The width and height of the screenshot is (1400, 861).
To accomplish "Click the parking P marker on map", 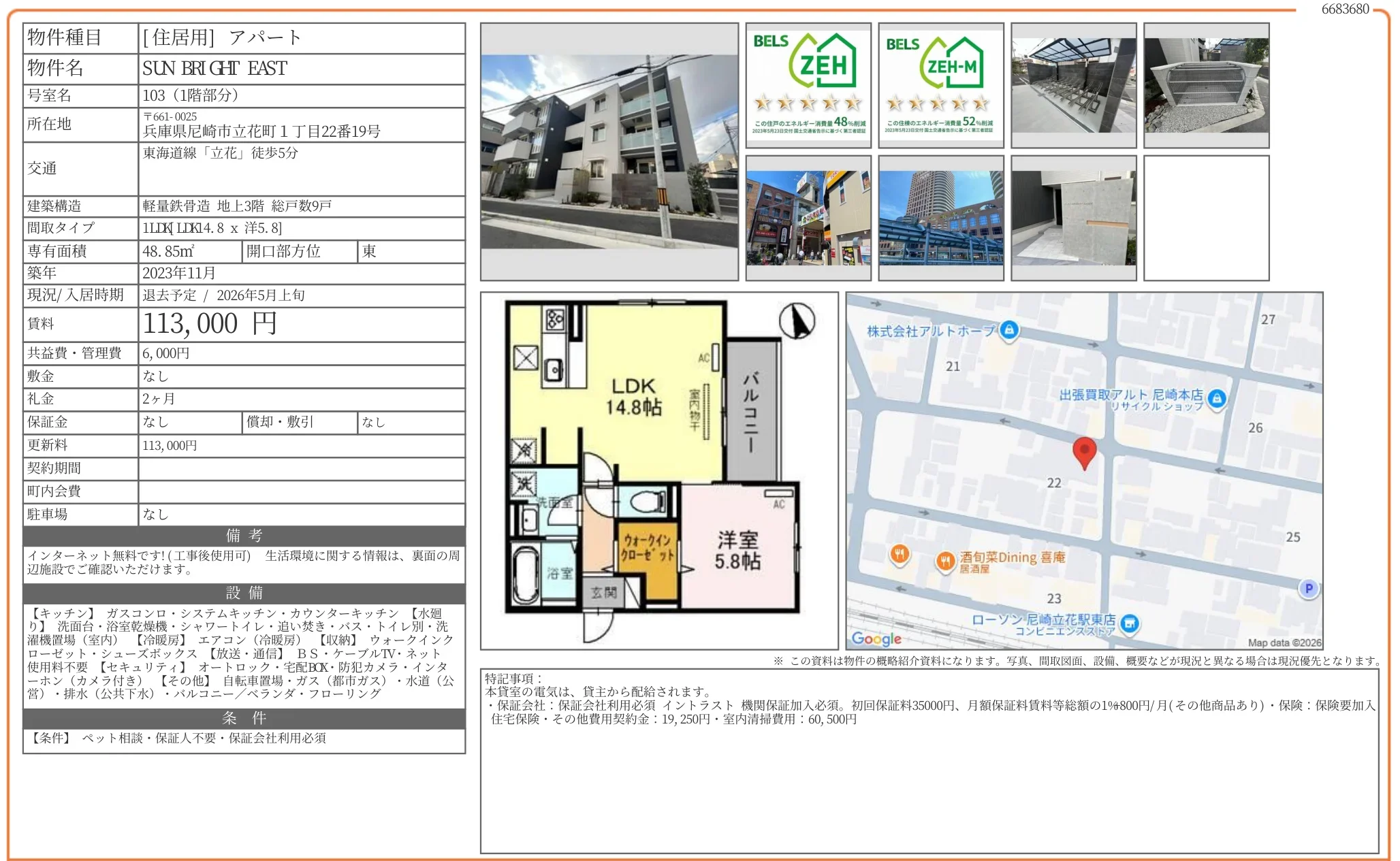I will coord(1308,589).
